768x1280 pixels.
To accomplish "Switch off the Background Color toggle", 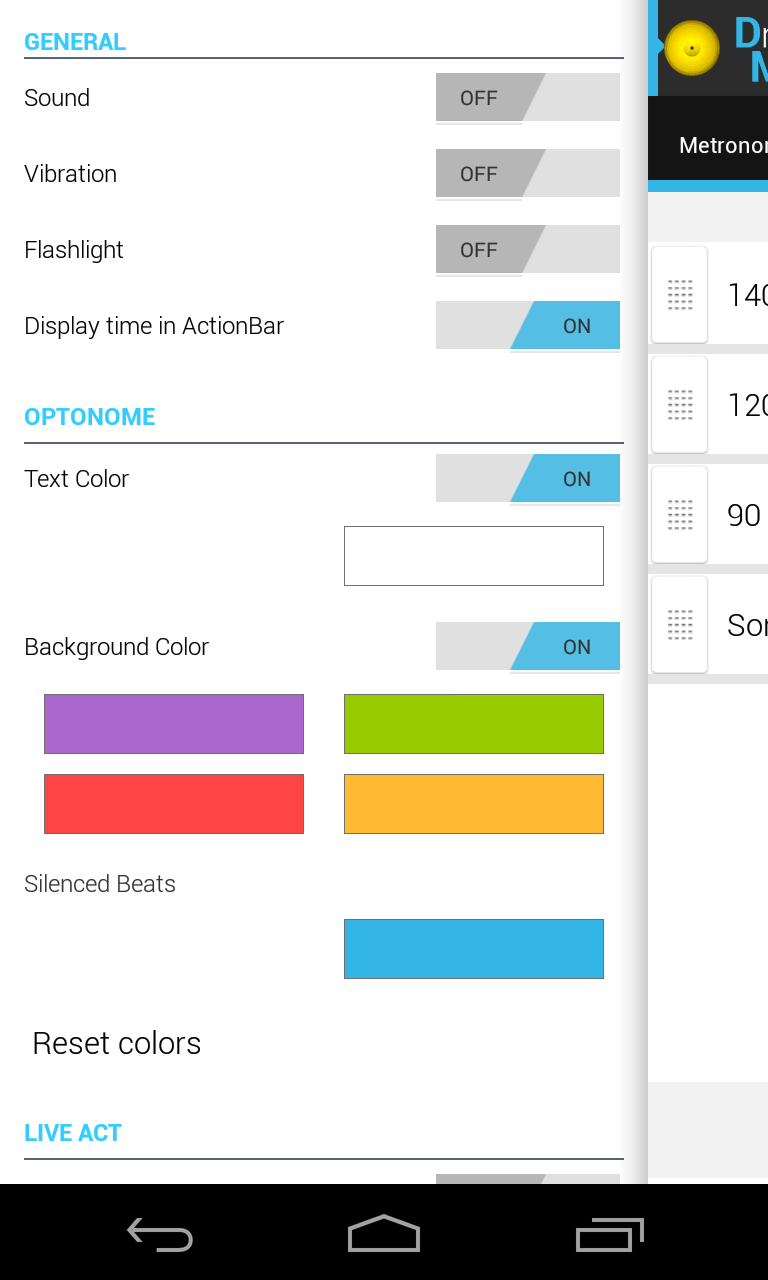I will 527,647.
